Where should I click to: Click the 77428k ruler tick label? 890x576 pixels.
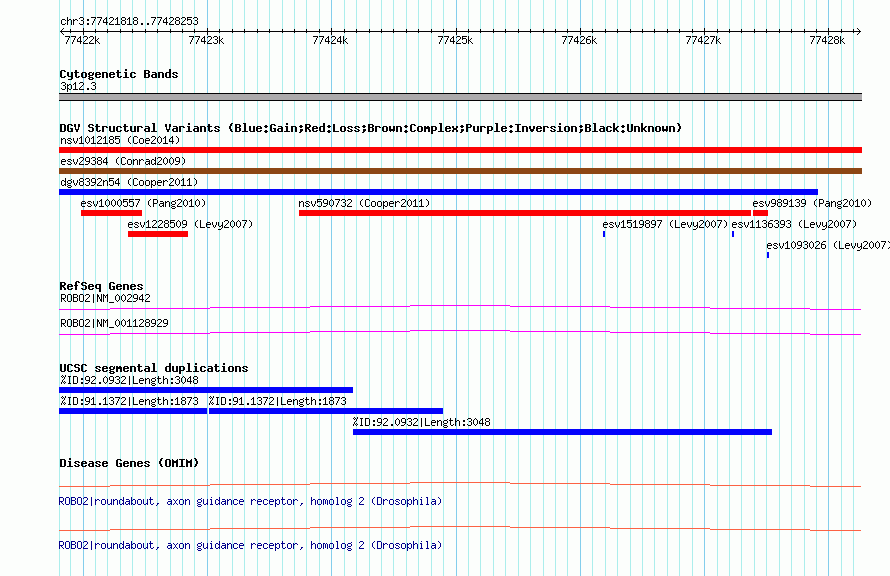pos(827,40)
